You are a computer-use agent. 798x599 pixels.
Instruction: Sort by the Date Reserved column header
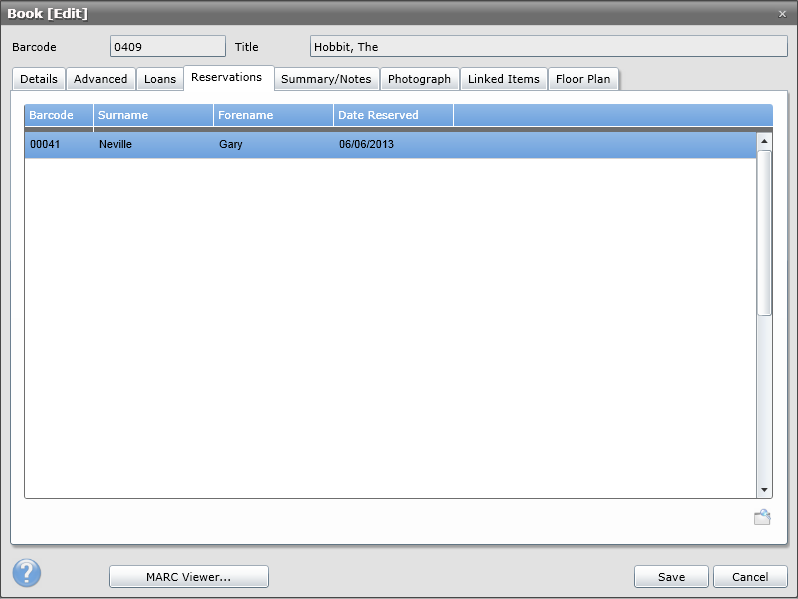point(393,115)
